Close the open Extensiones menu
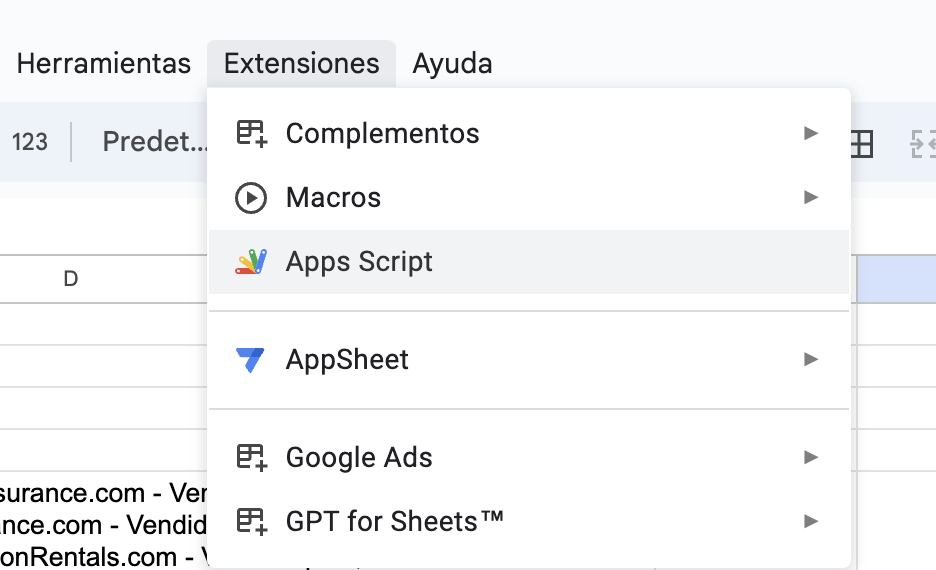 coord(301,64)
